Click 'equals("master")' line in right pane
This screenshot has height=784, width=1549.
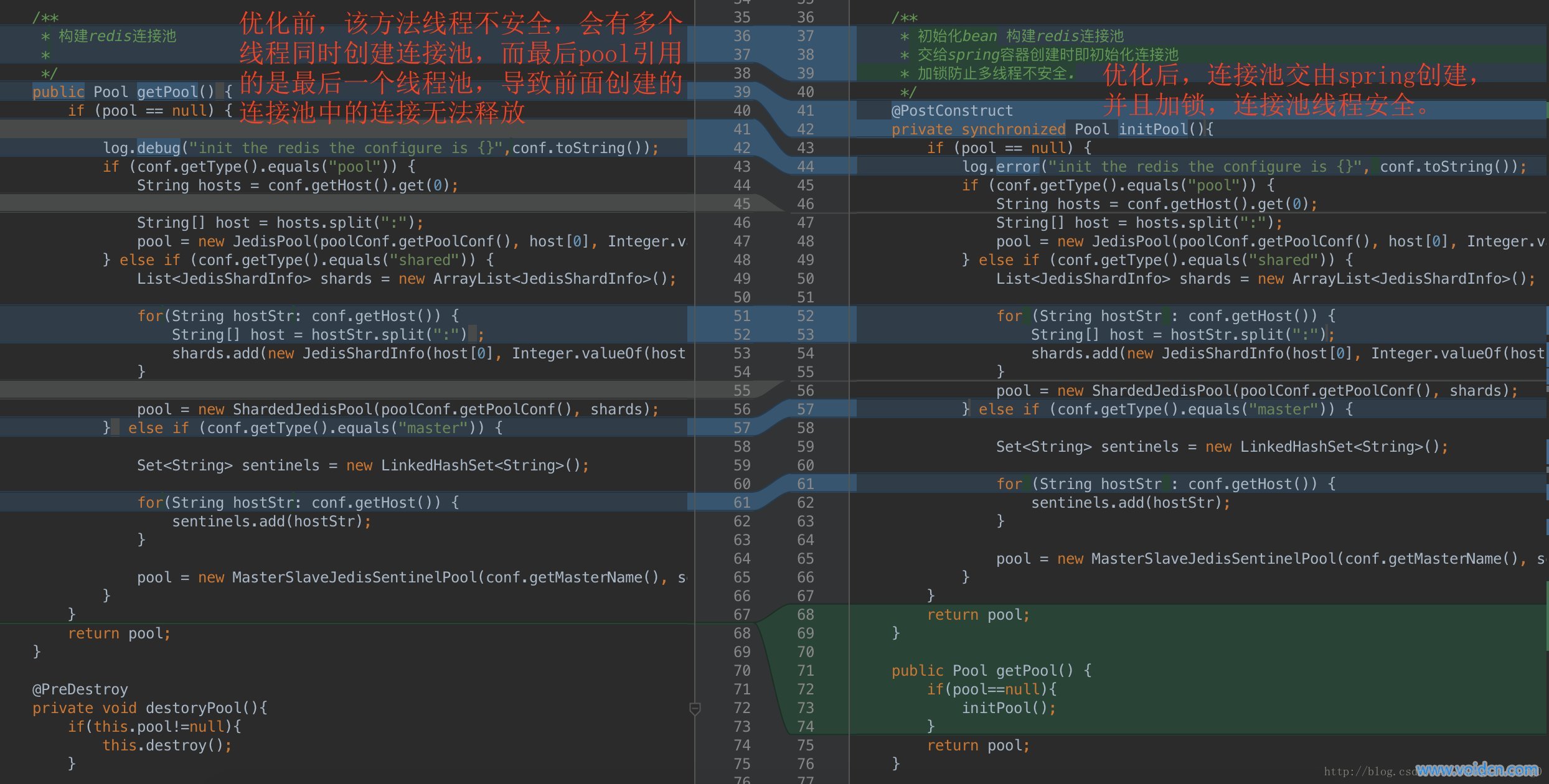pos(1157,409)
